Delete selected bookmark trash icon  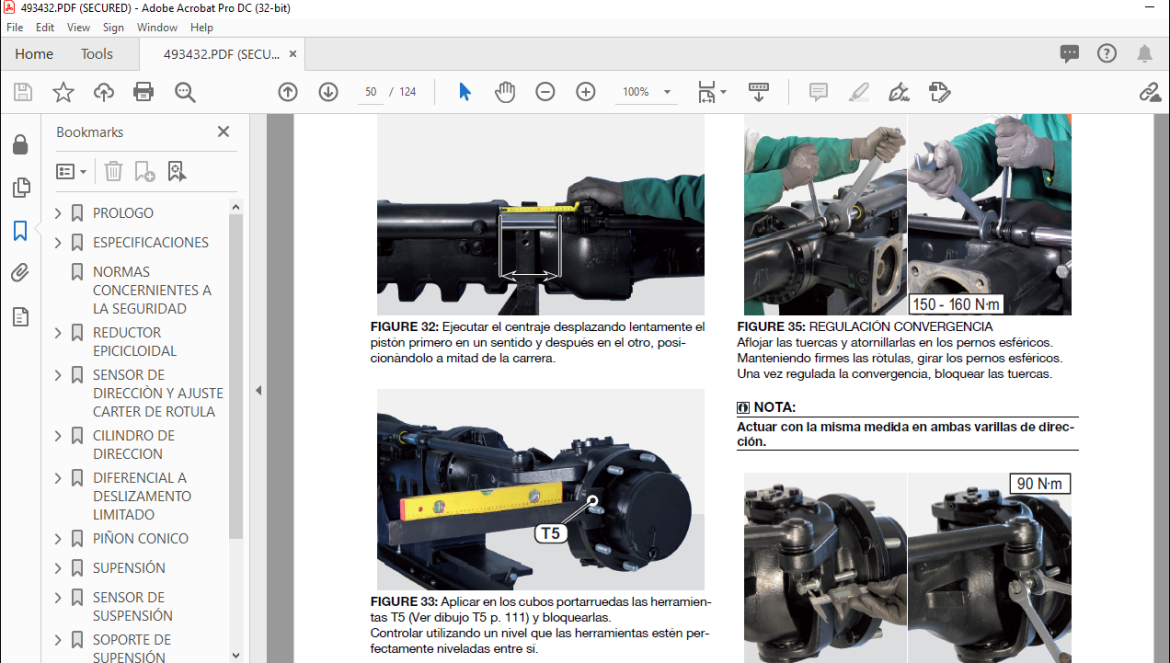coord(113,172)
